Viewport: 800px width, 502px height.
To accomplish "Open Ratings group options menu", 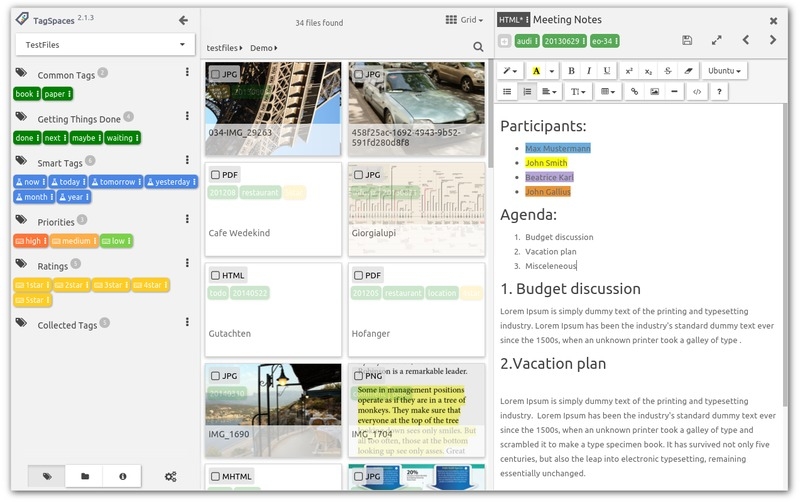I will point(187,263).
